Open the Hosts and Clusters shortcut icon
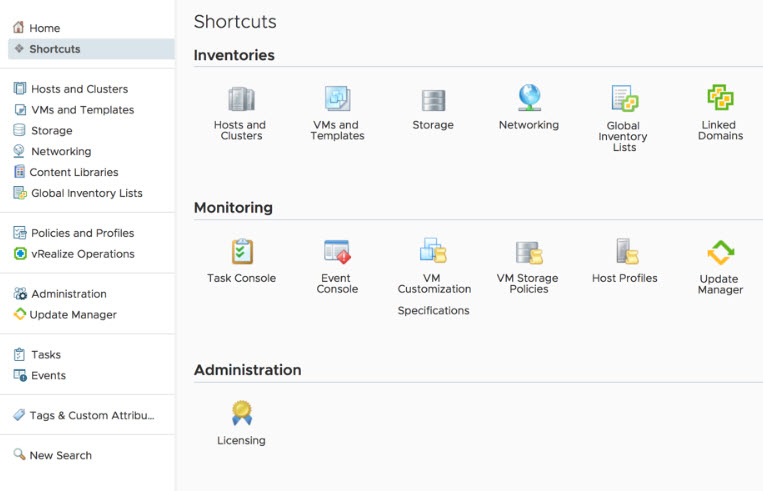 coord(241,99)
